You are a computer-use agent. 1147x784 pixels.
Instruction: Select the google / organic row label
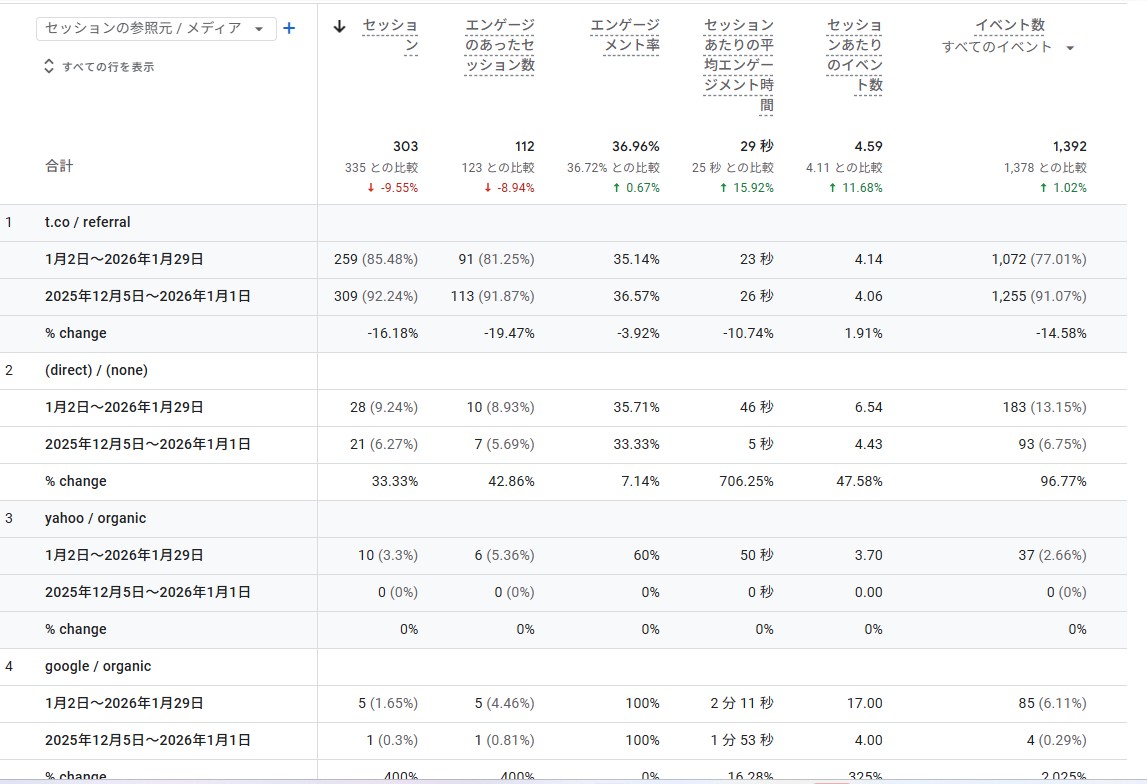[98, 666]
